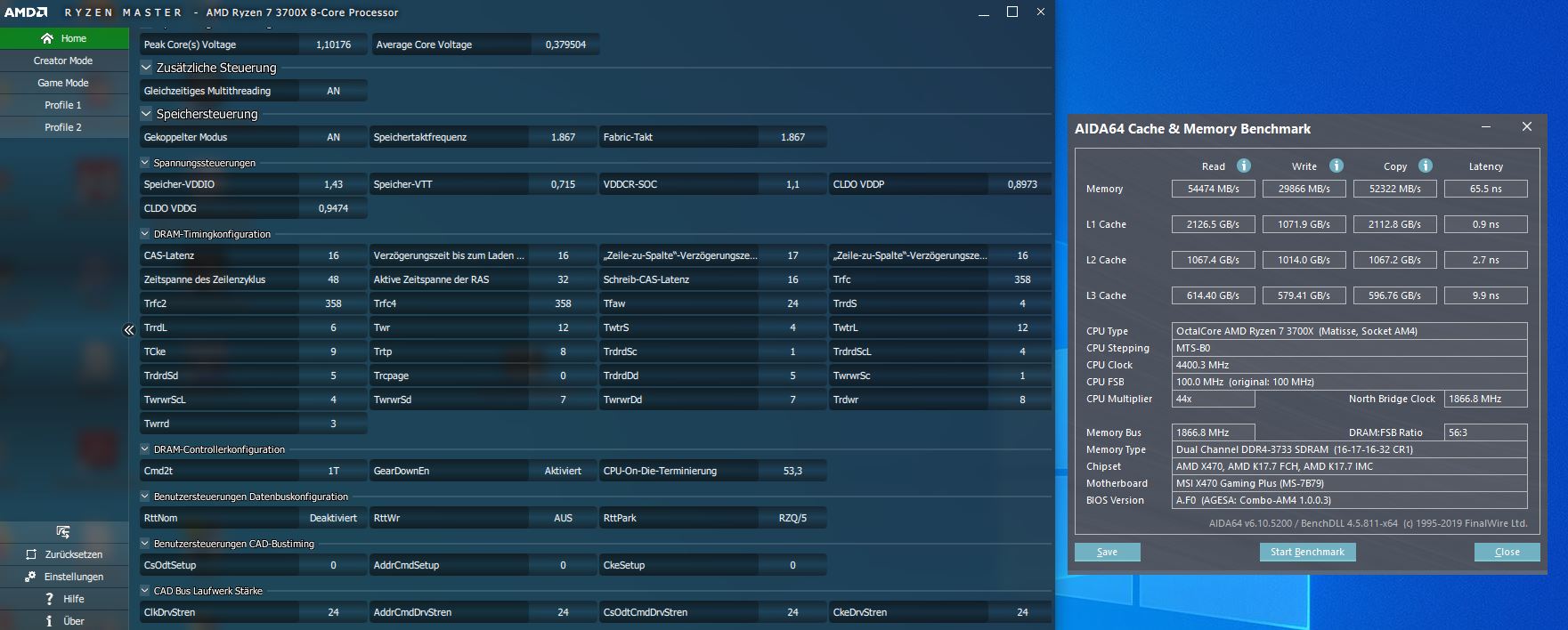Click the Trfc 358 value
Image resolution: width=1568 pixels, height=630 pixels.
pos(1022,279)
